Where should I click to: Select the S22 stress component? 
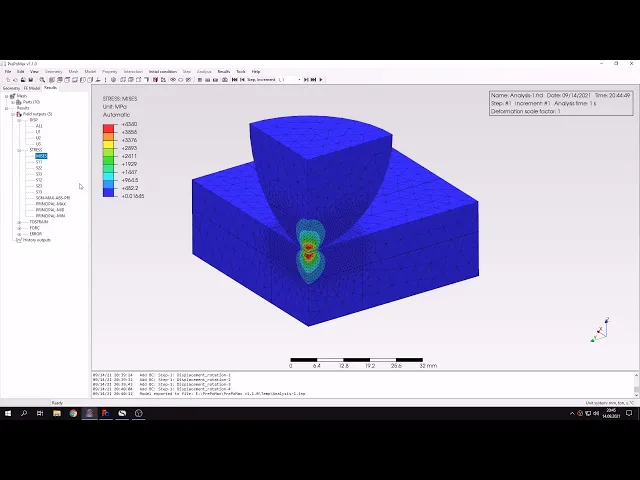click(39, 168)
